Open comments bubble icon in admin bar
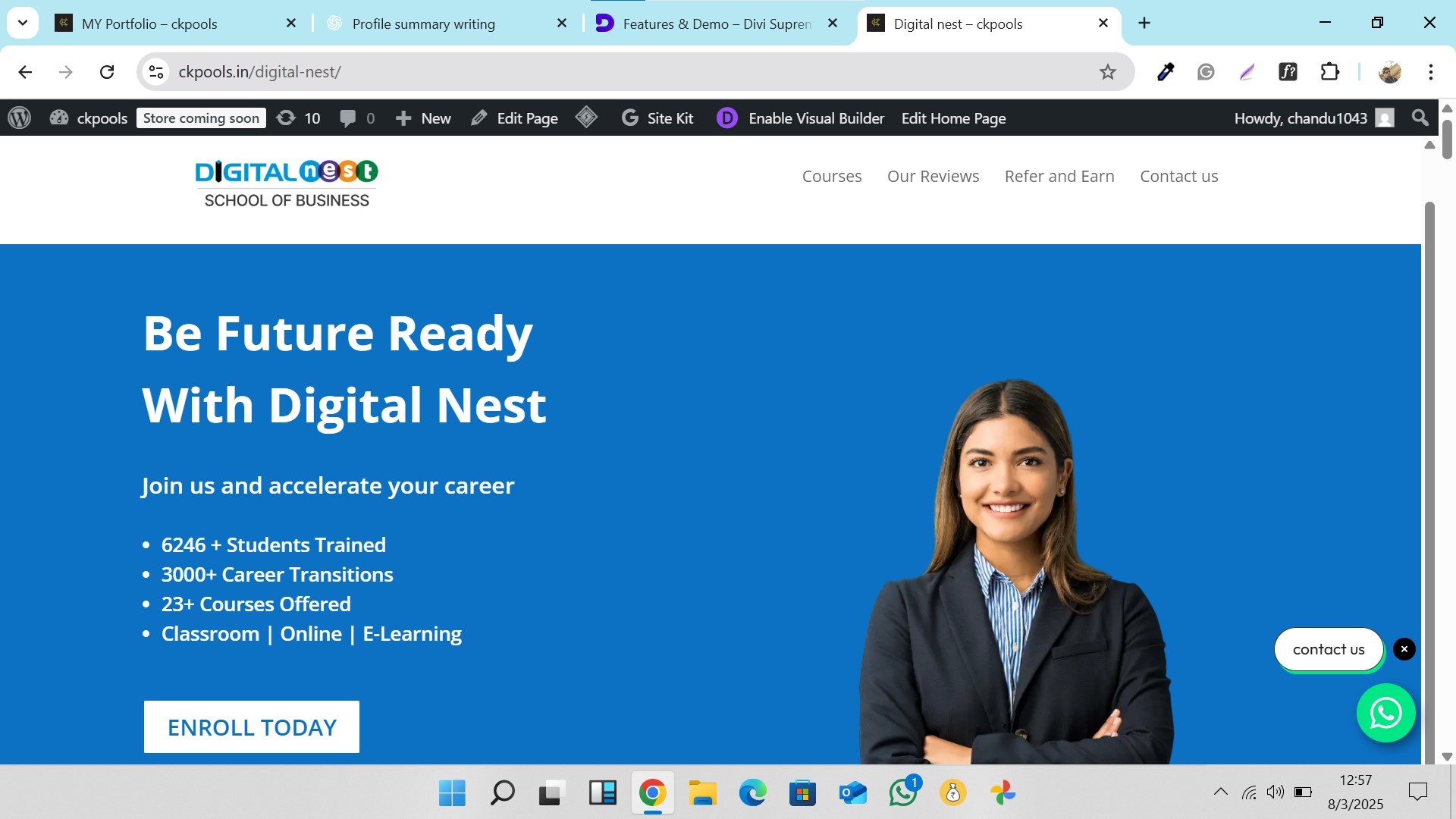Viewport: 1456px width, 819px height. pos(348,118)
